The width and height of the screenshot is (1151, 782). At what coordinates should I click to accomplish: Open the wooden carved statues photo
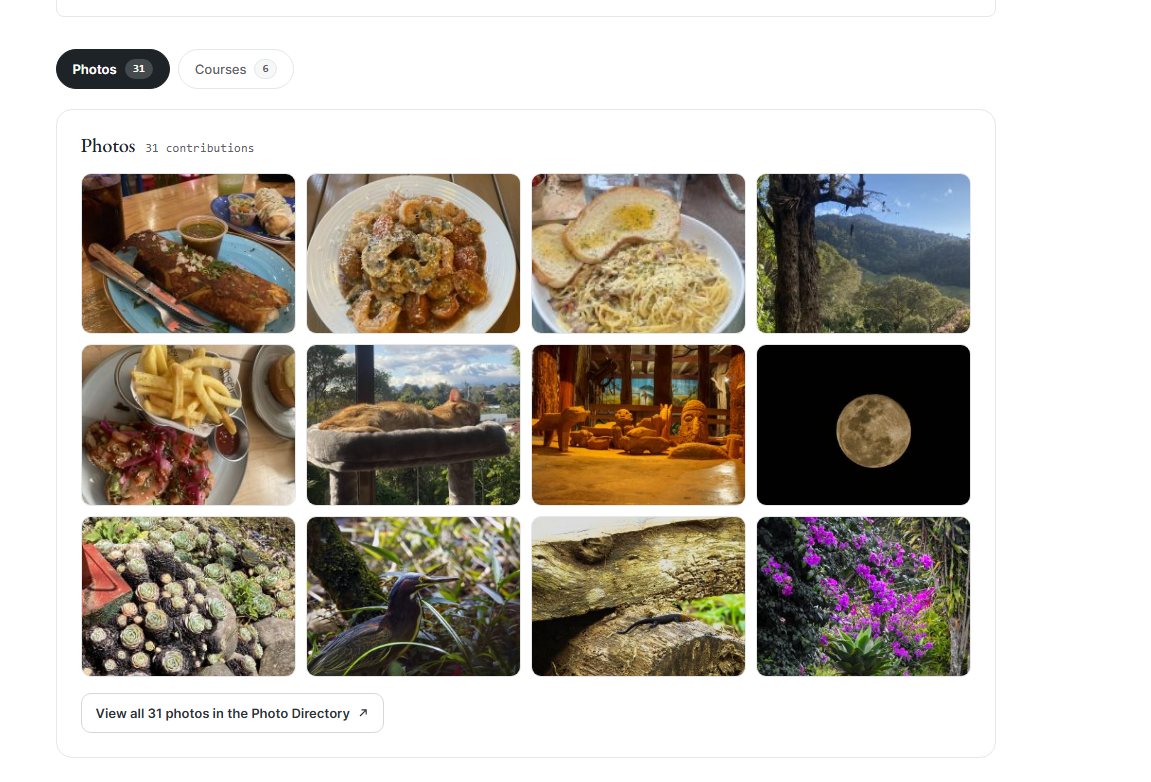coord(639,425)
